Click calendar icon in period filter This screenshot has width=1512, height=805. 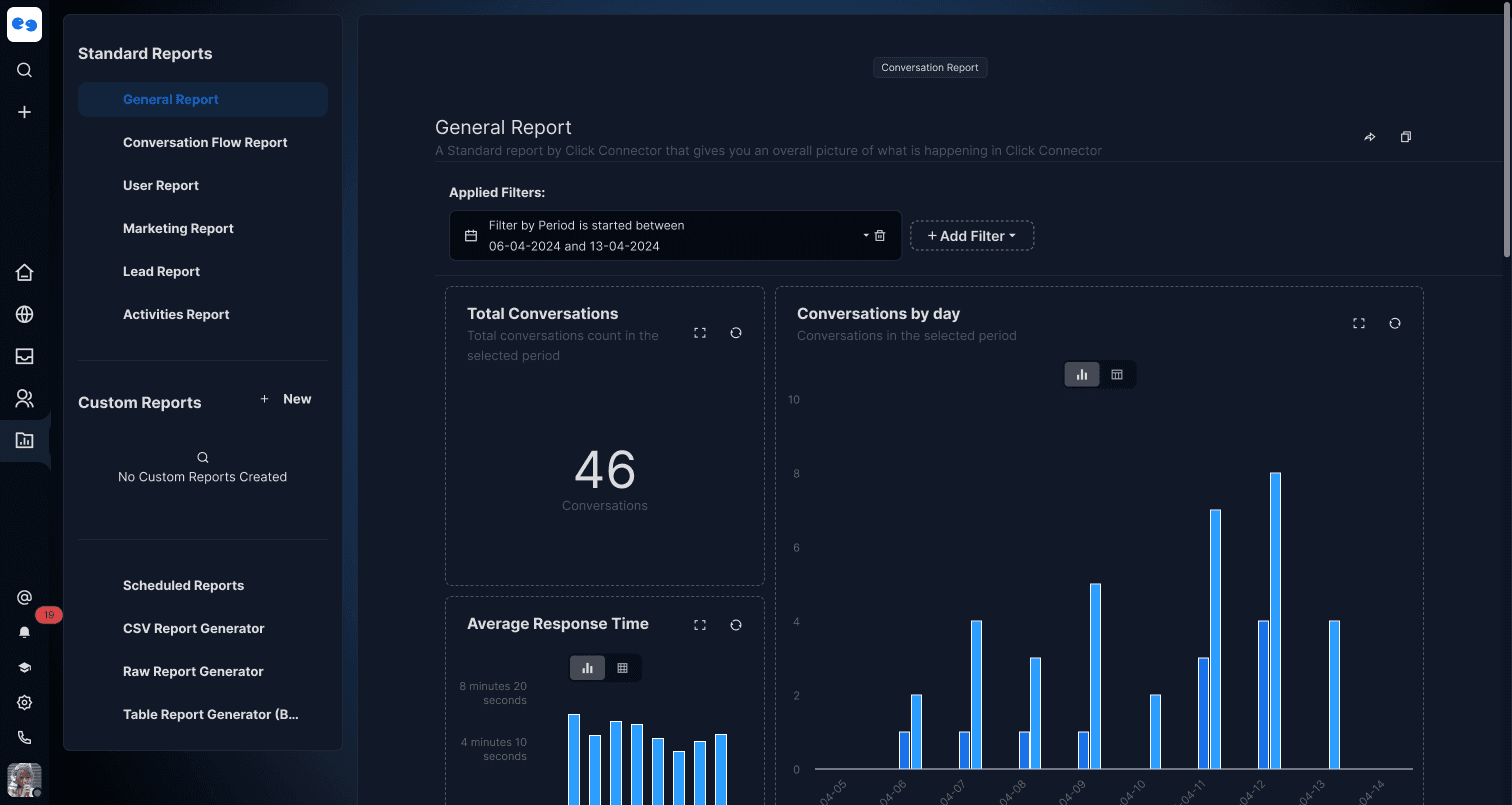click(x=471, y=236)
